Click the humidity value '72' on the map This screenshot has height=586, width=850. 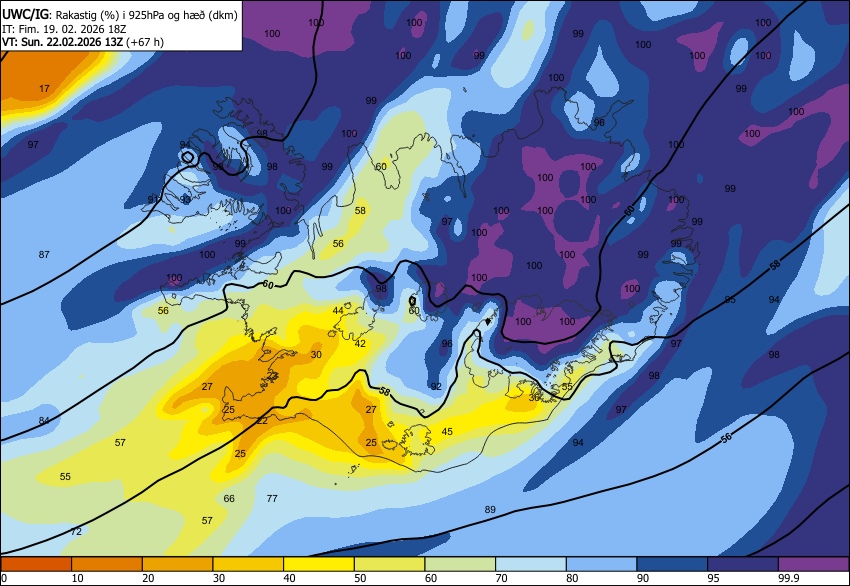point(76,531)
